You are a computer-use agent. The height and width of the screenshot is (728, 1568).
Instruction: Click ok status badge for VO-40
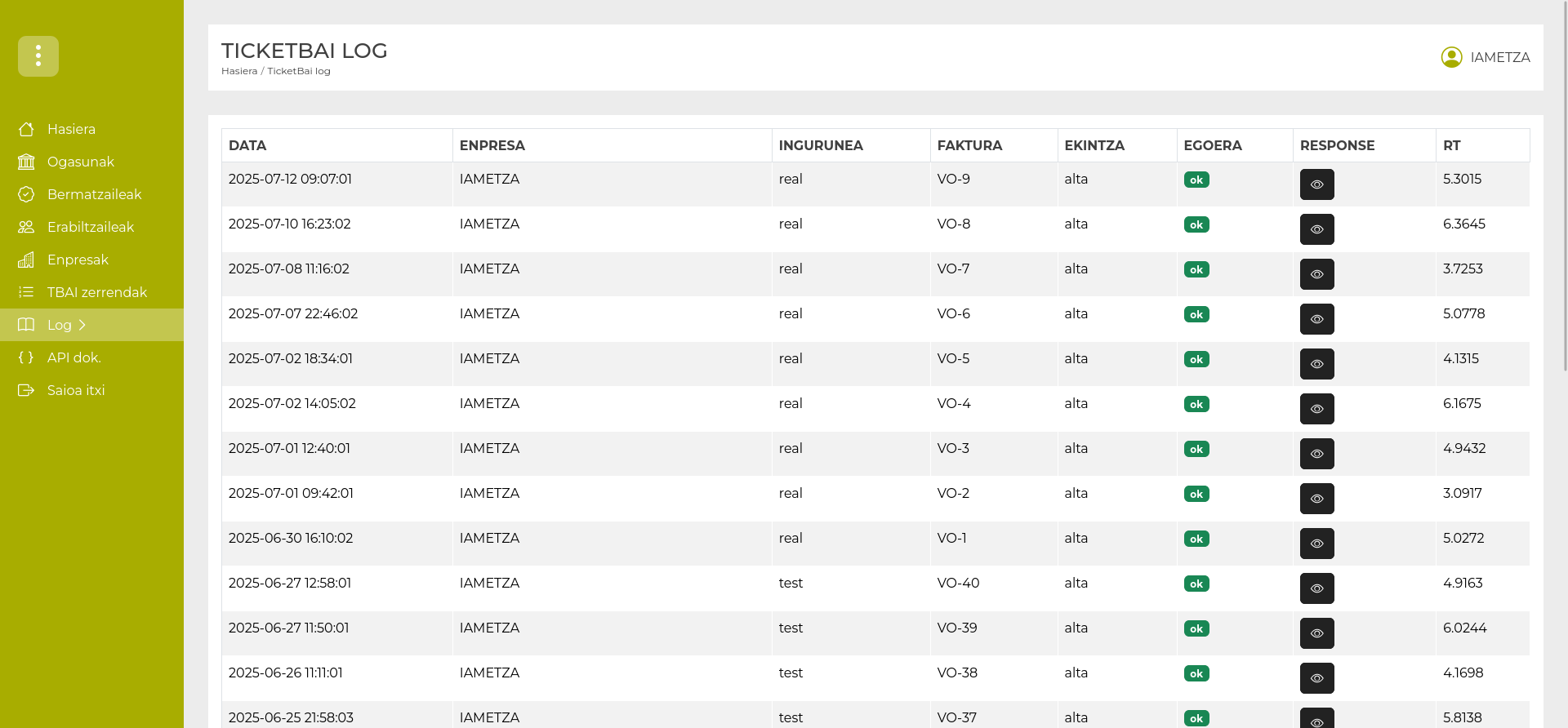1196,584
